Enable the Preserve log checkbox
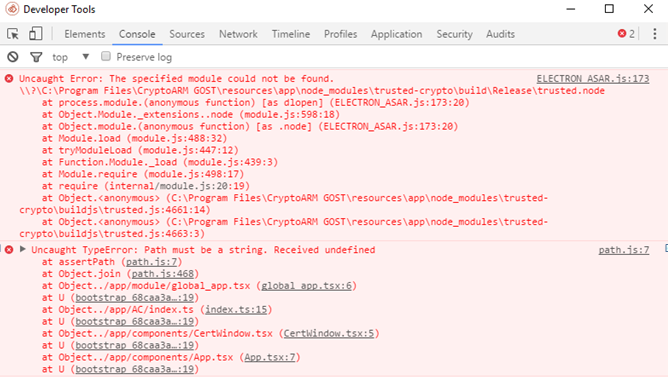 106,56
